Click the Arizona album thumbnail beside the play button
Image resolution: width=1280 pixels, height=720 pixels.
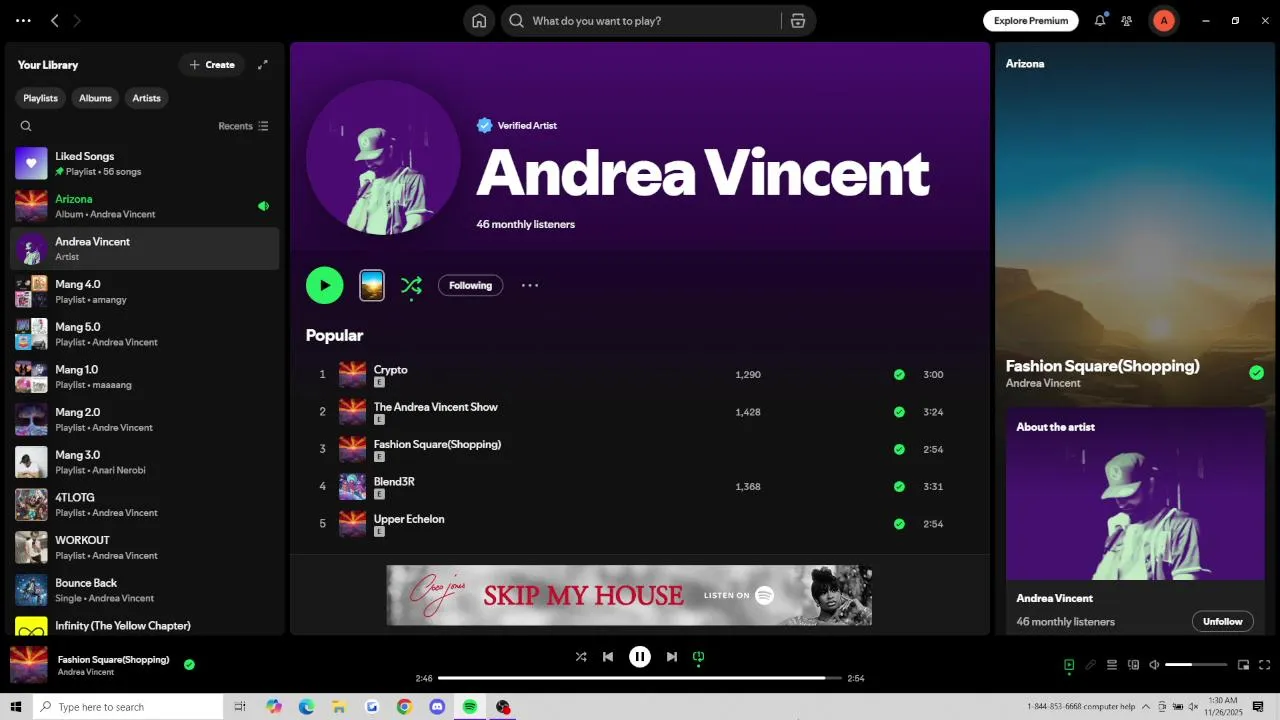372,285
